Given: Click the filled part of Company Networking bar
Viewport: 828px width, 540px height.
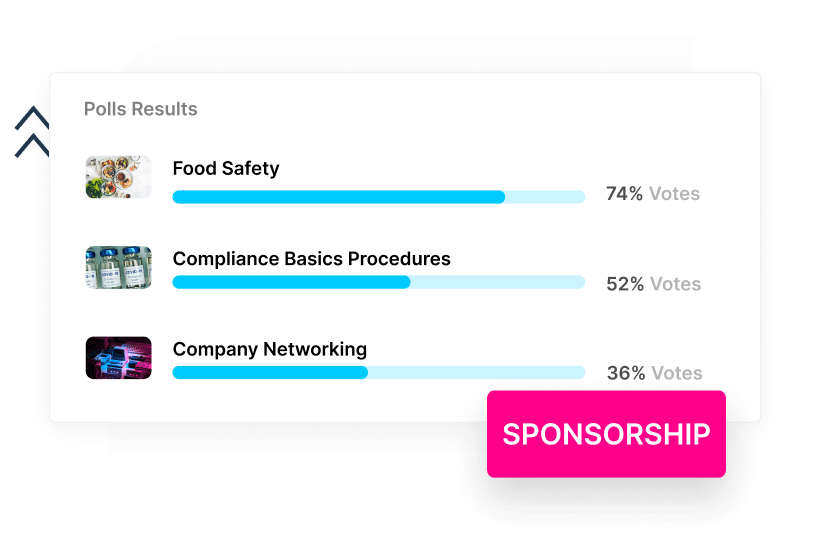Looking at the screenshot, I should (x=270, y=373).
